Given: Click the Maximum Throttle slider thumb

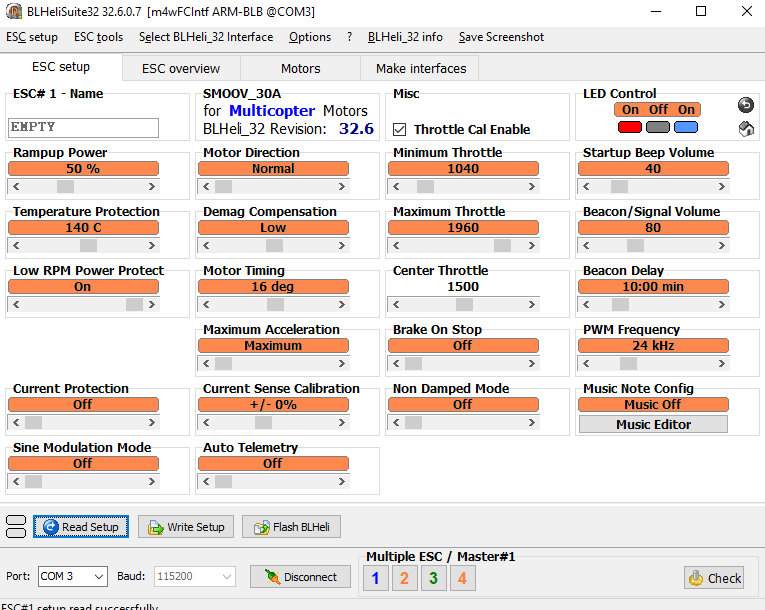Looking at the screenshot, I should [x=502, y=245].
